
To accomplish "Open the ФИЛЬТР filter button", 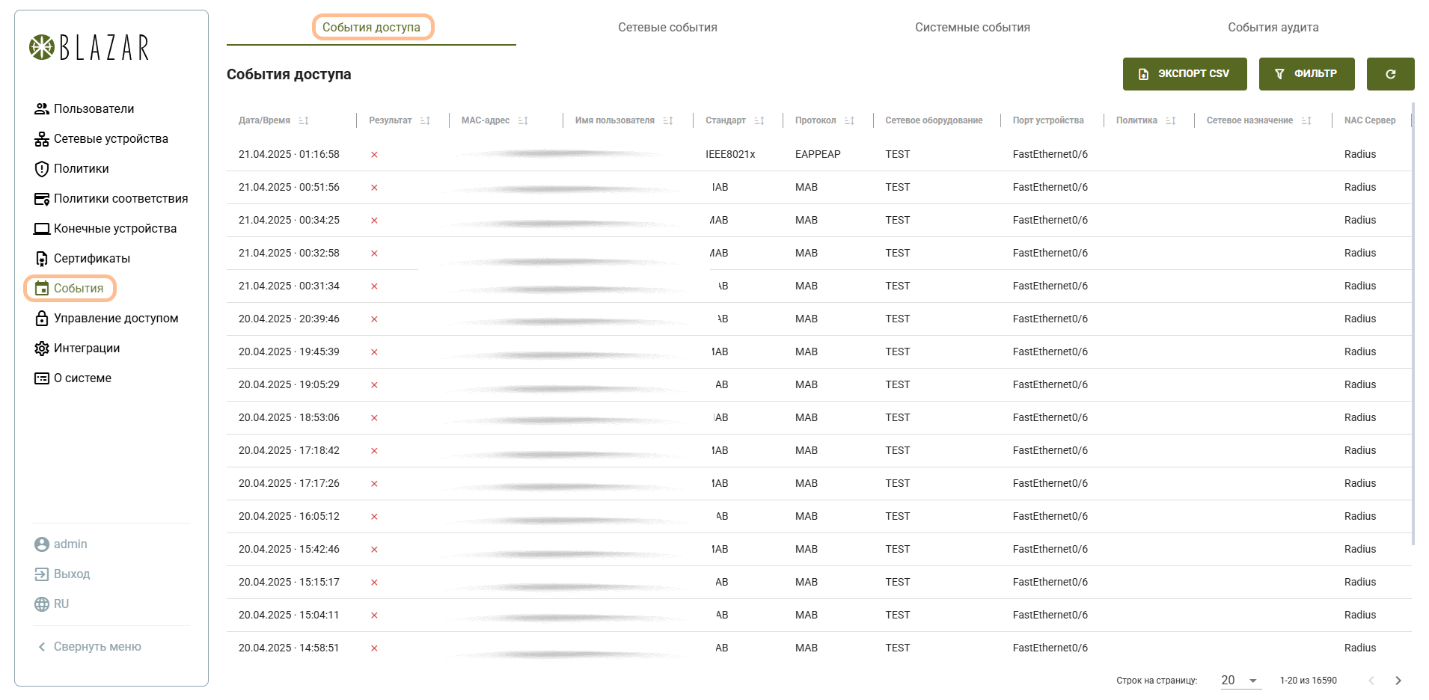I will point(1306,74).
